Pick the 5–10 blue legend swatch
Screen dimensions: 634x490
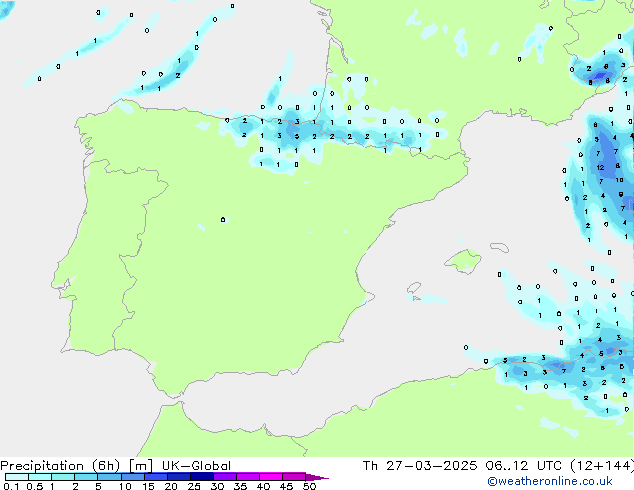(x=109, y=477)
